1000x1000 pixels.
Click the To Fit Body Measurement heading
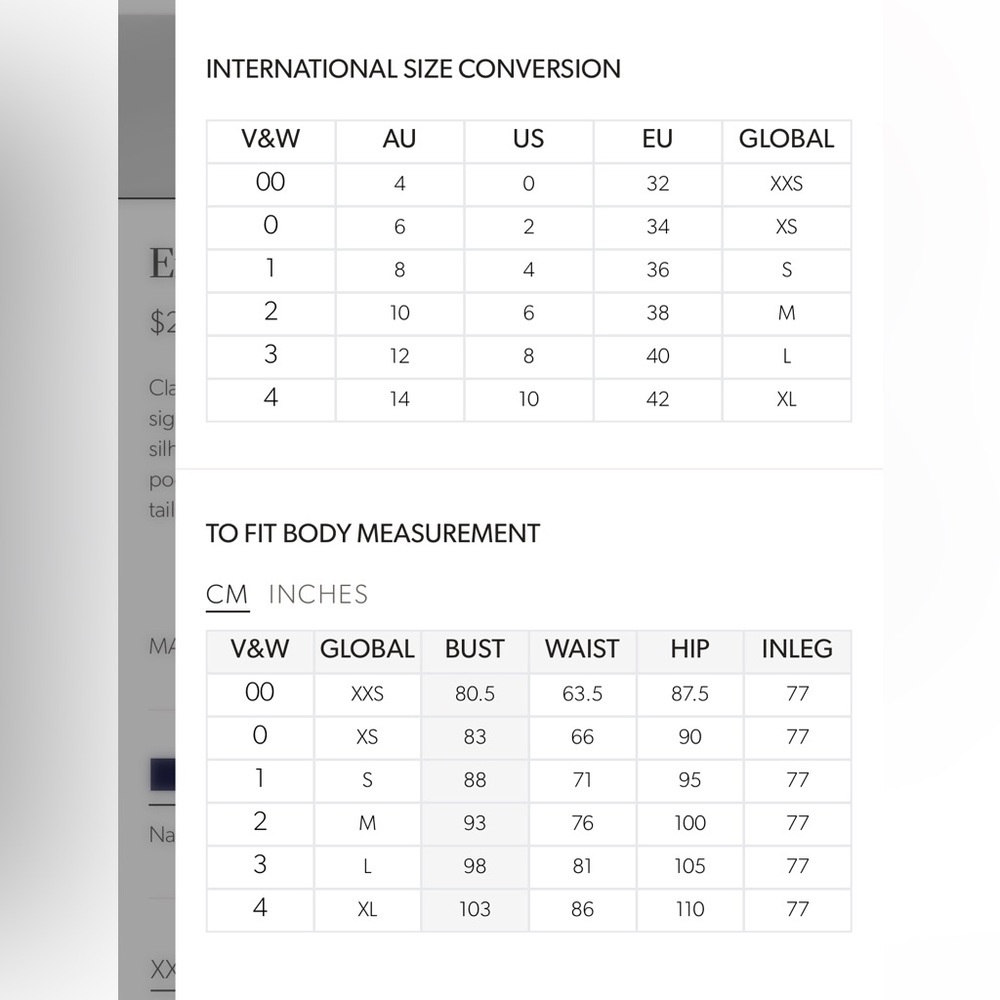click(373, 533)
